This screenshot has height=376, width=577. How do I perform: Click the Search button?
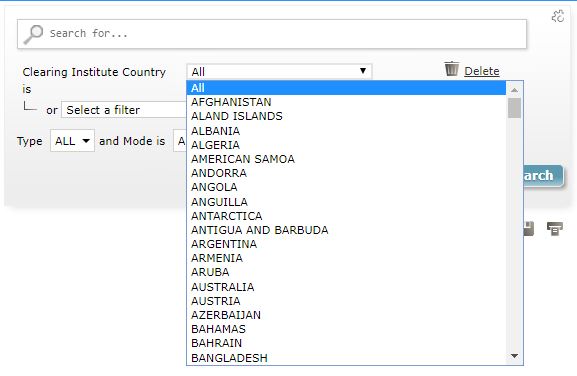(x=543, y=175)
